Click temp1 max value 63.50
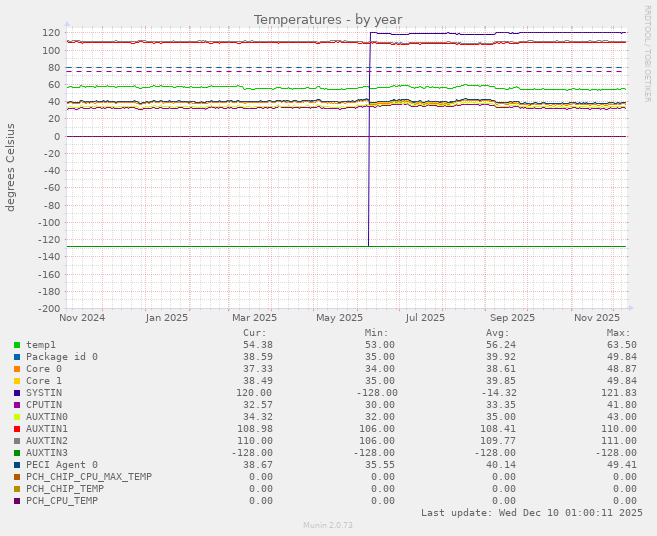The height and width of the screenshot is (536, 657). click(622, 345)
